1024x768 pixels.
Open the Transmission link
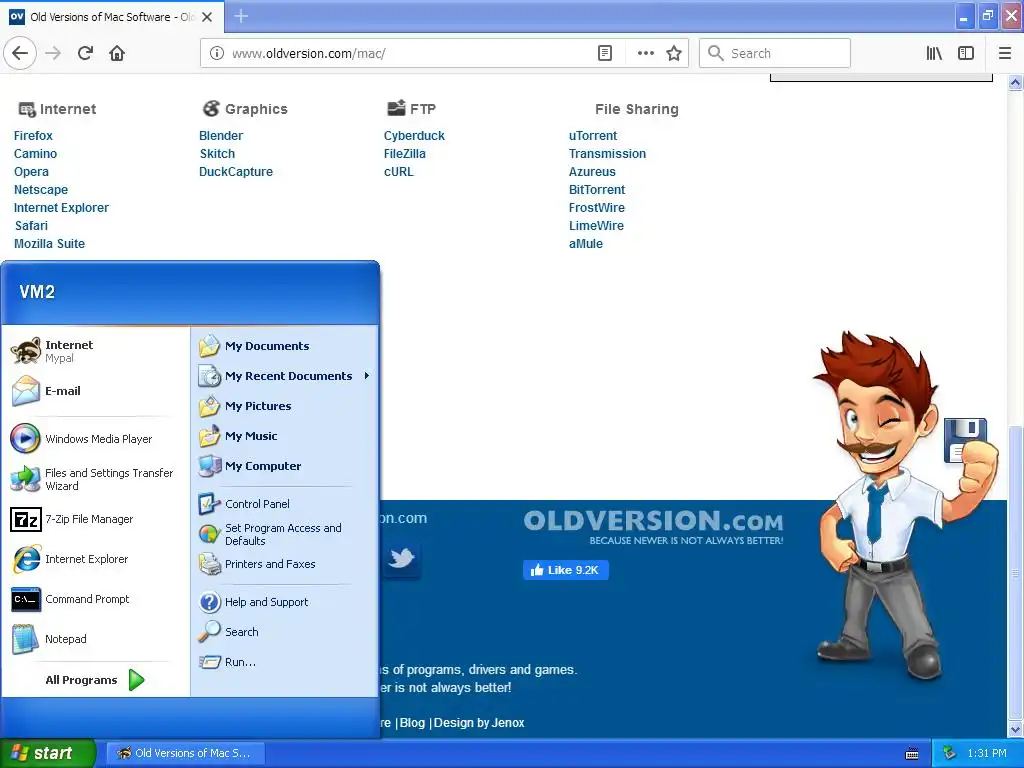pos(607,153)
